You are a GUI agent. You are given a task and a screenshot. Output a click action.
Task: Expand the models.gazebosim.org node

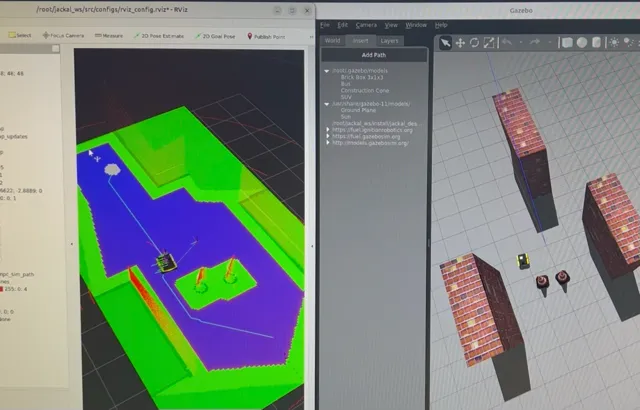[328, 143]
